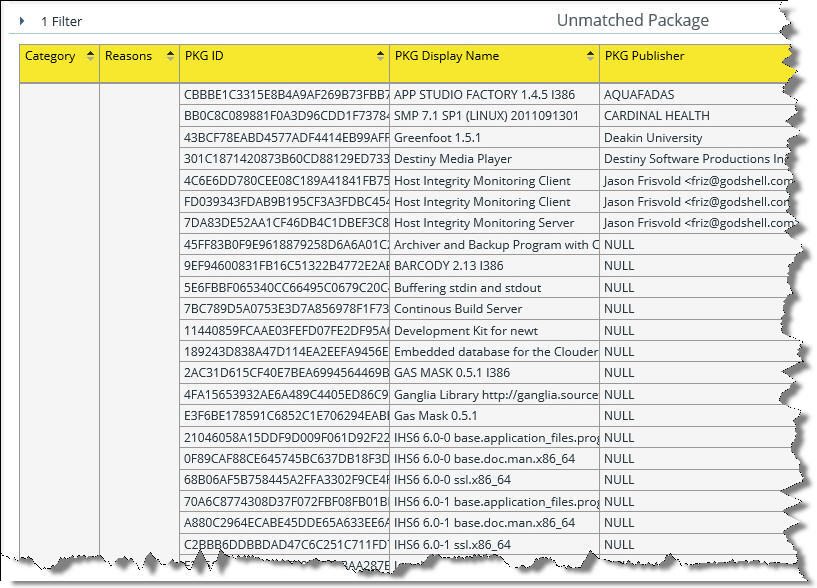Click the Reasons column header label
The image size is (817, 588).
(x=128, y=56)
